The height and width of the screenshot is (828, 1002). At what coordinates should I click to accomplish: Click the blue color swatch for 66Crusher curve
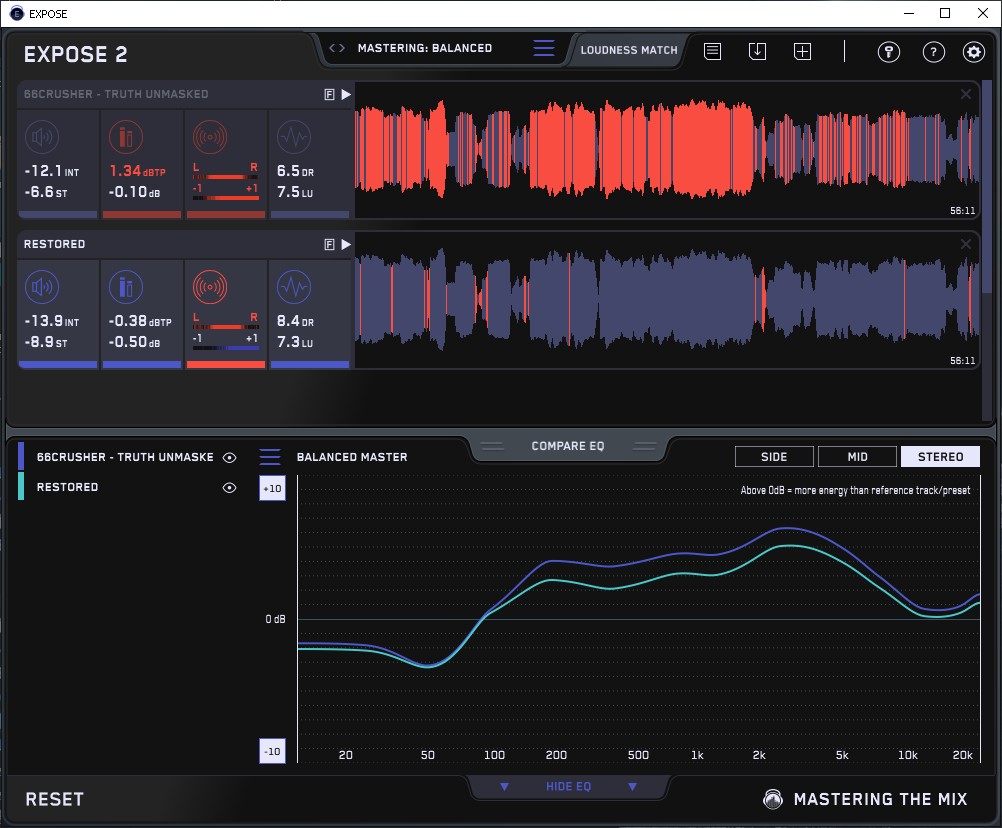(21, 456)
